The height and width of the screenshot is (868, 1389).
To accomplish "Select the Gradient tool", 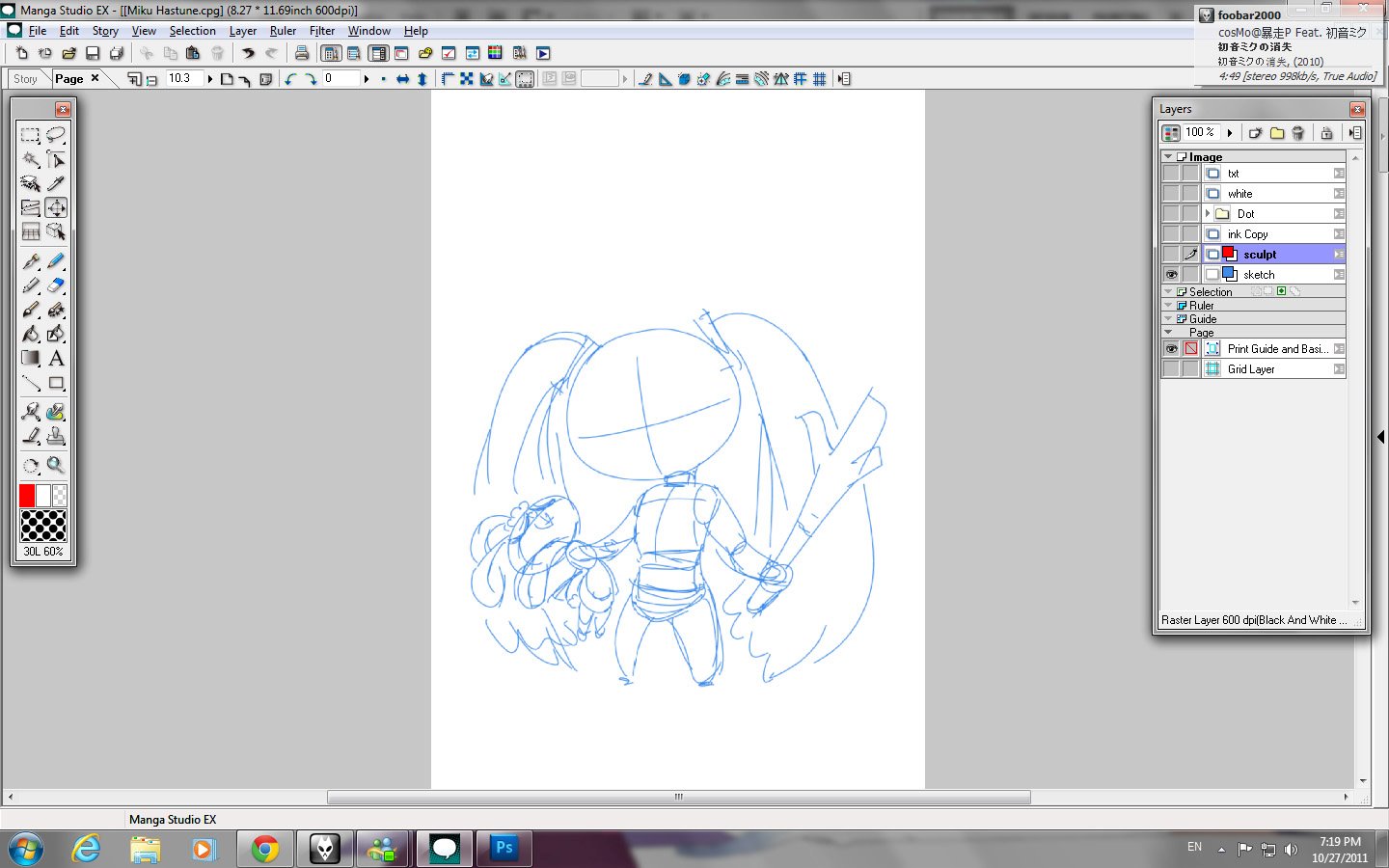I will point(31,358).
